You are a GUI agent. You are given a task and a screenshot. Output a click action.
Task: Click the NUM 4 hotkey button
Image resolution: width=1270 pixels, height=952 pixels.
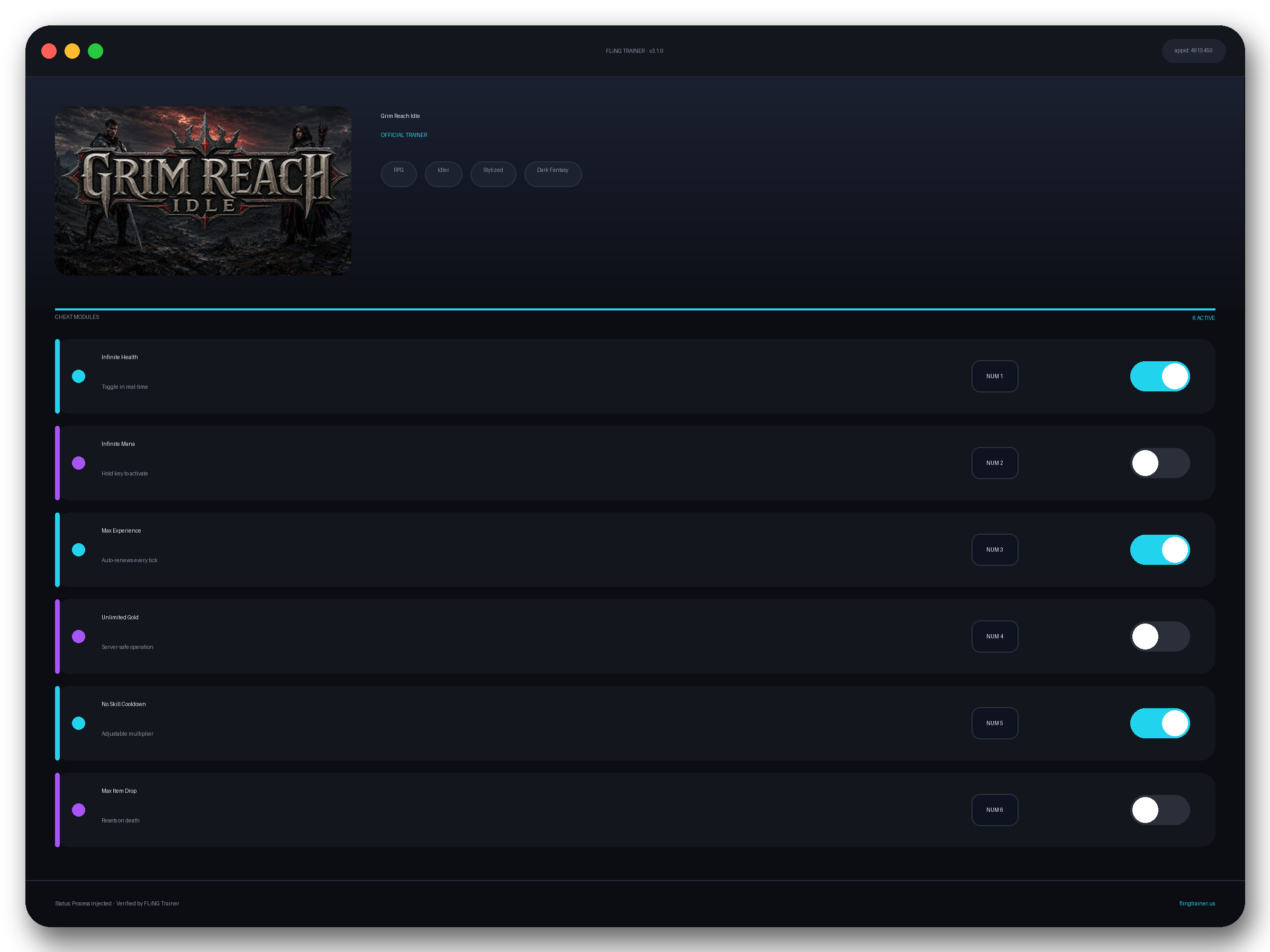(994, 636)
